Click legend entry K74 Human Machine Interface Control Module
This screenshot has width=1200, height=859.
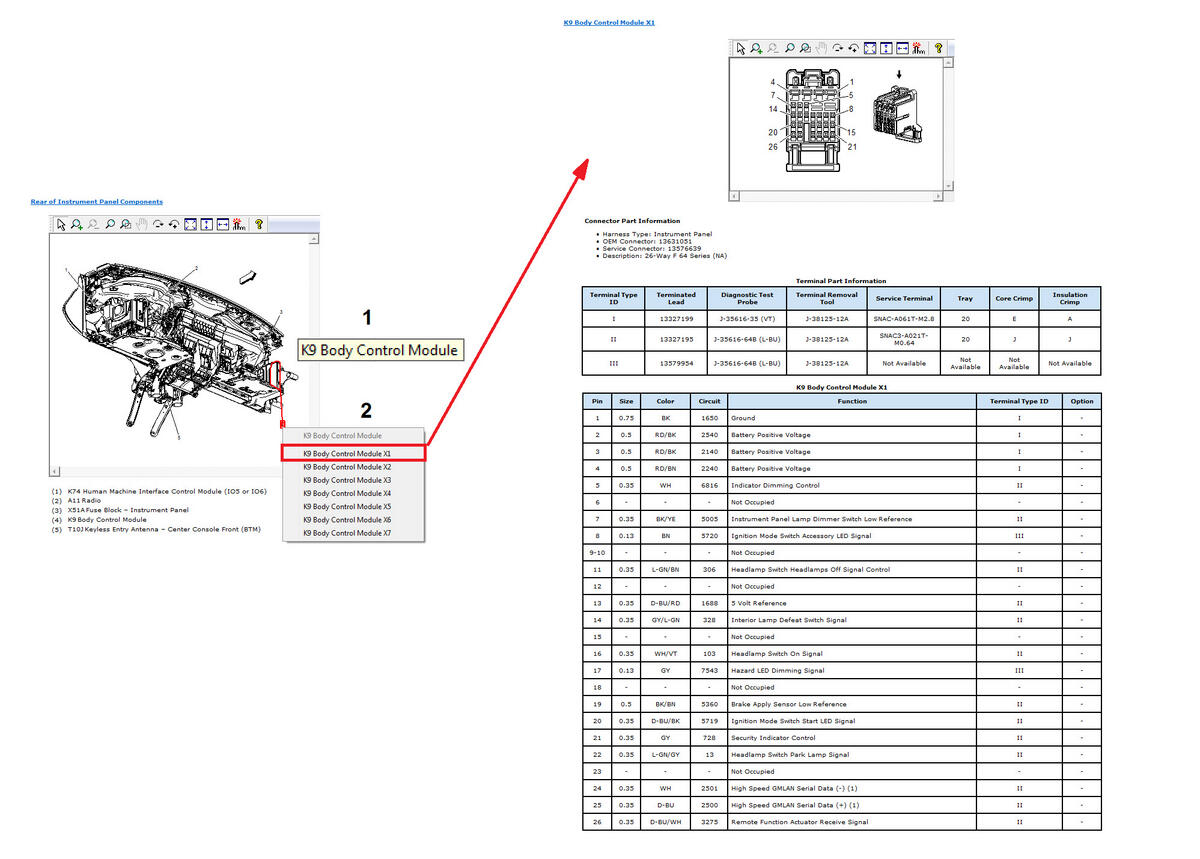[159, 491]
